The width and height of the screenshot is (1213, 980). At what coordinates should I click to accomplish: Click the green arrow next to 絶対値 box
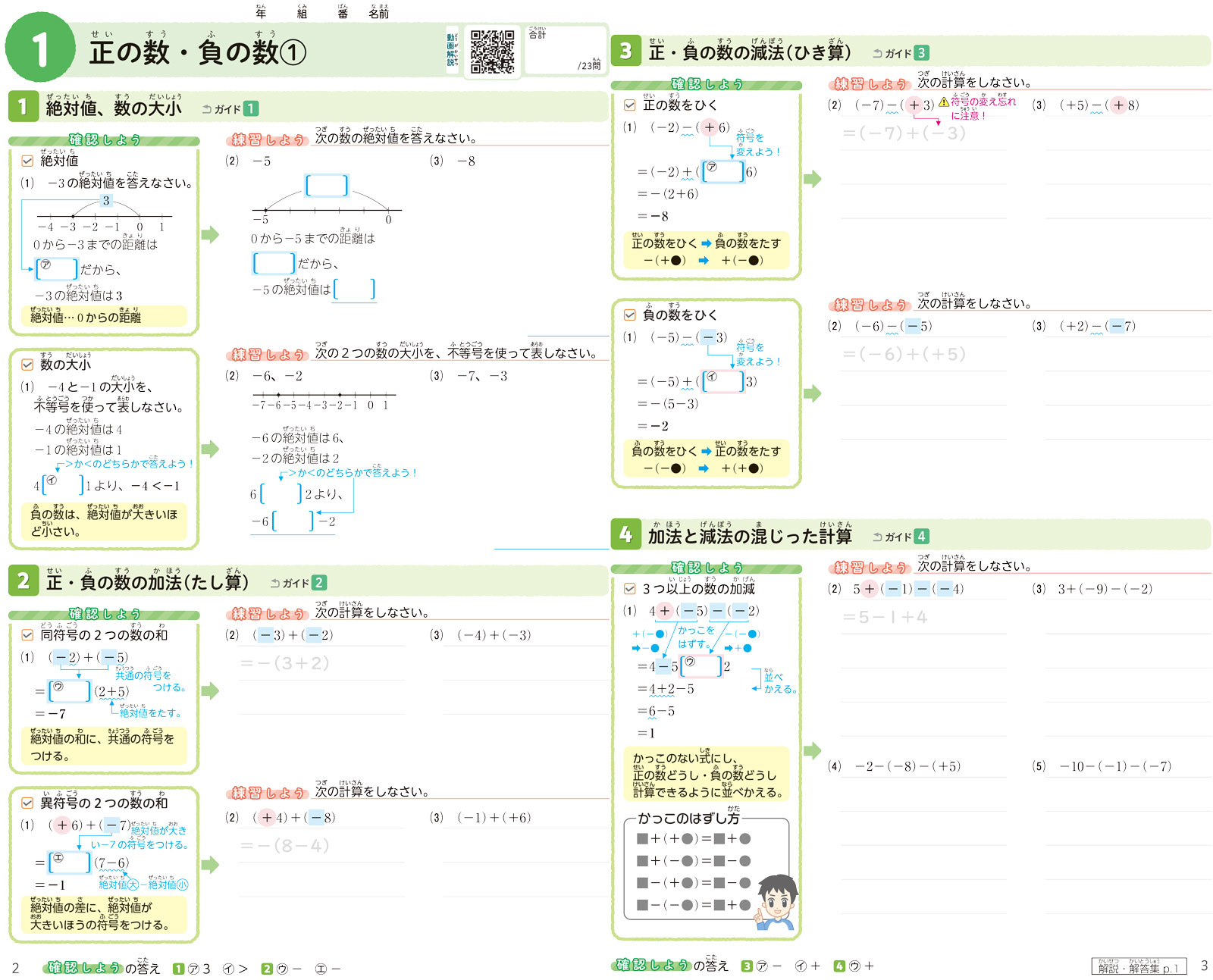[210, 235]
